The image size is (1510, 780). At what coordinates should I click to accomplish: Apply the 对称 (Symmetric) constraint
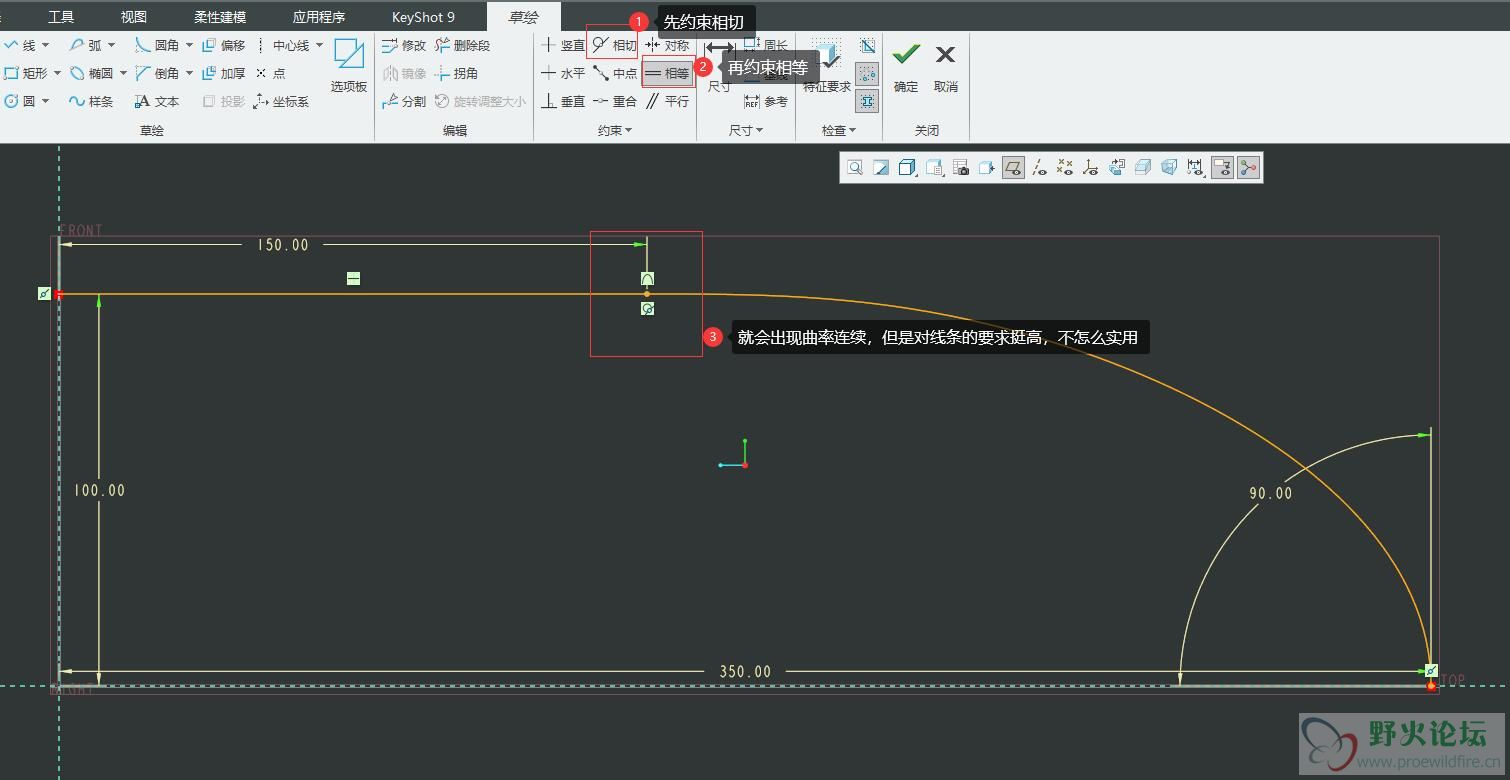click(x=667, y=45)
